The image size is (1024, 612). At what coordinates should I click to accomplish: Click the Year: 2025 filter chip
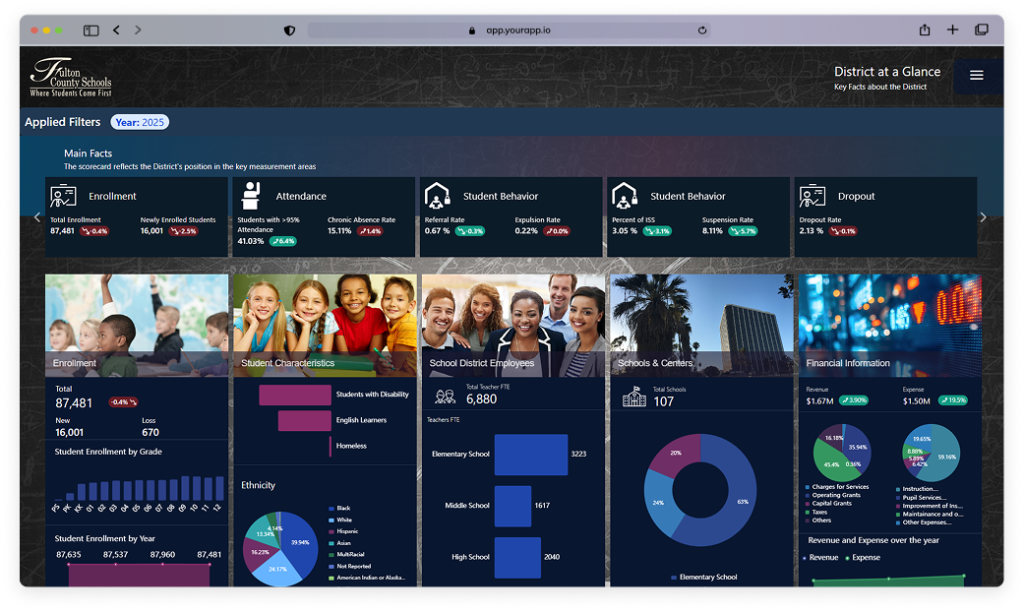(139, 122)
